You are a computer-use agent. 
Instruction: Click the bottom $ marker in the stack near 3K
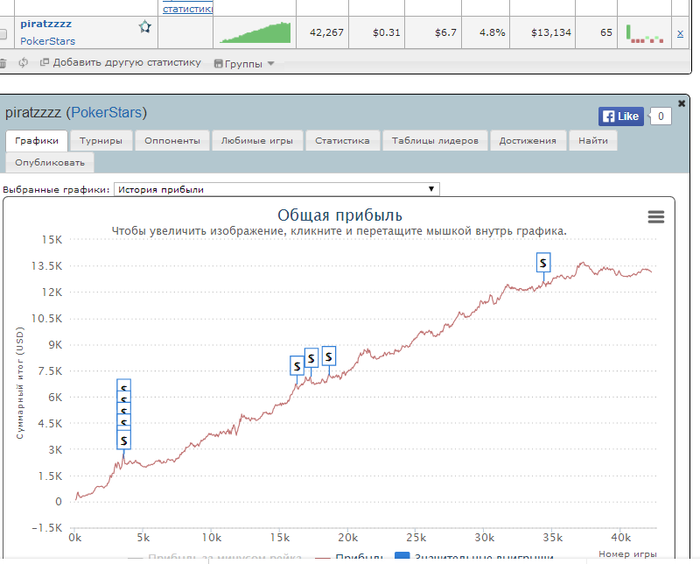click(x=124, y=440)
